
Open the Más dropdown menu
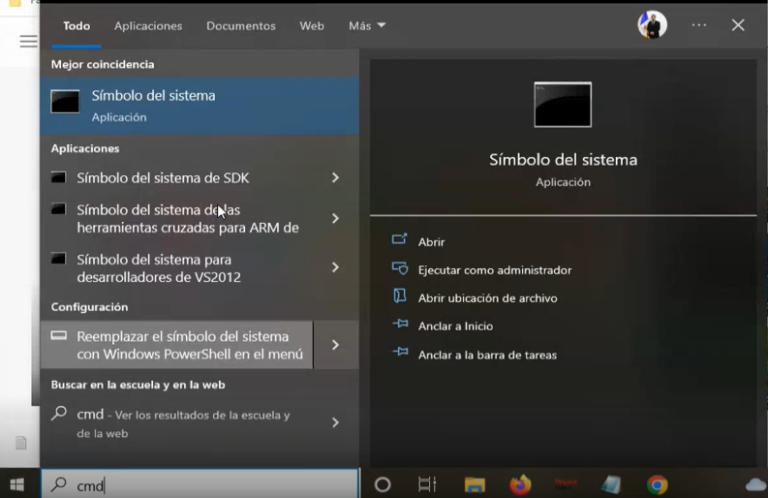(x=367, y=26)
